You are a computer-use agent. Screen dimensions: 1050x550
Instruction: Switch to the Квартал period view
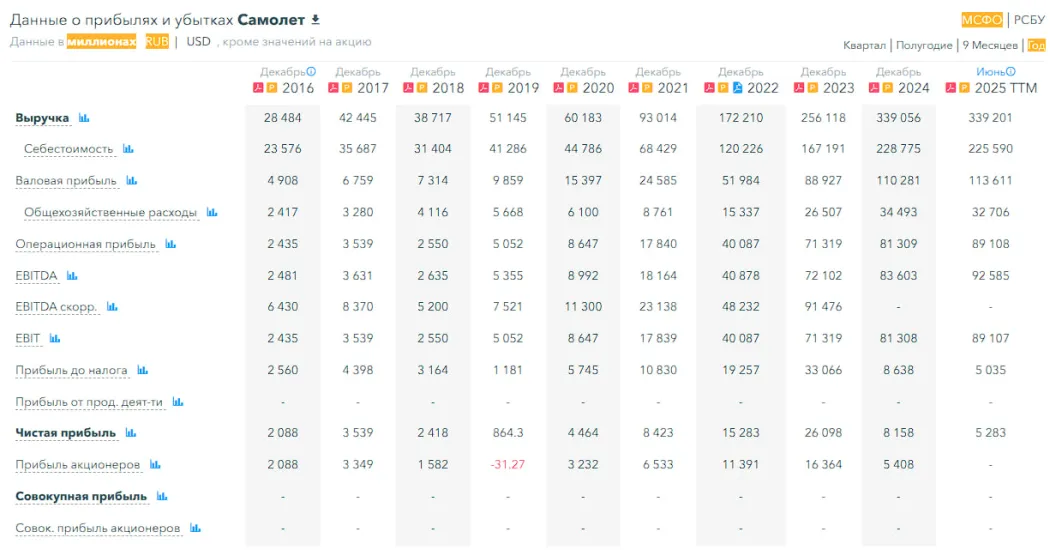tap(864, 45)
